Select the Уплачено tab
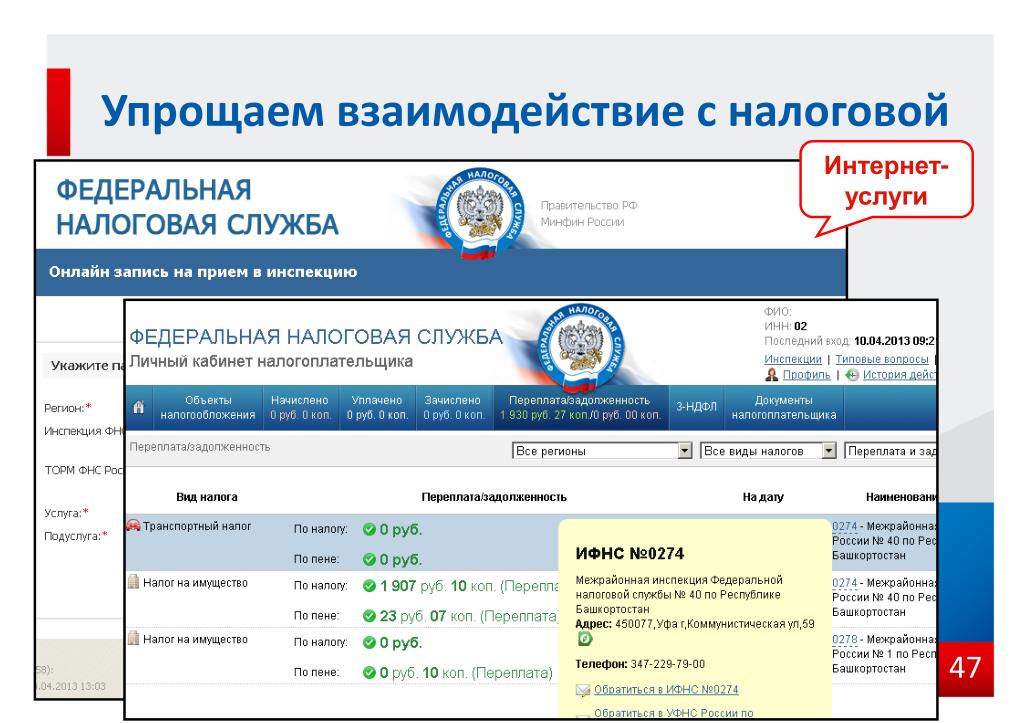This screenshot has width=1023, height=723. pos(377,408)
